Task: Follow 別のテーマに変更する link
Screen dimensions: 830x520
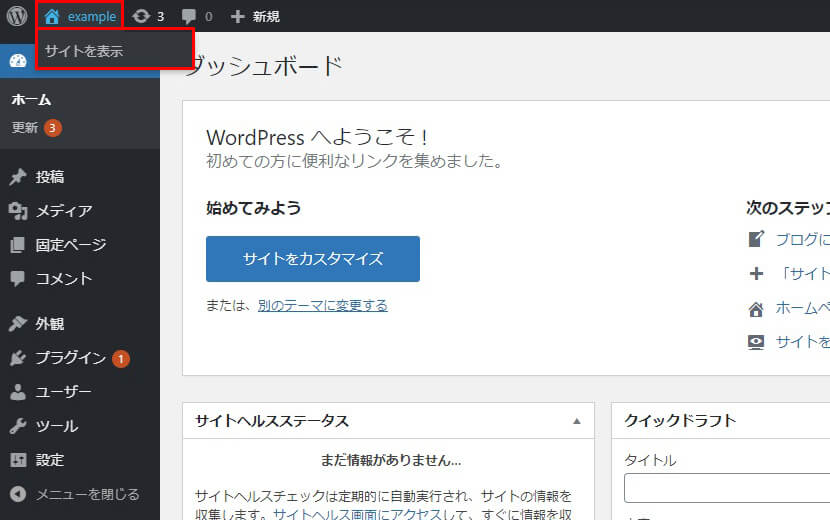Action: 322,305
